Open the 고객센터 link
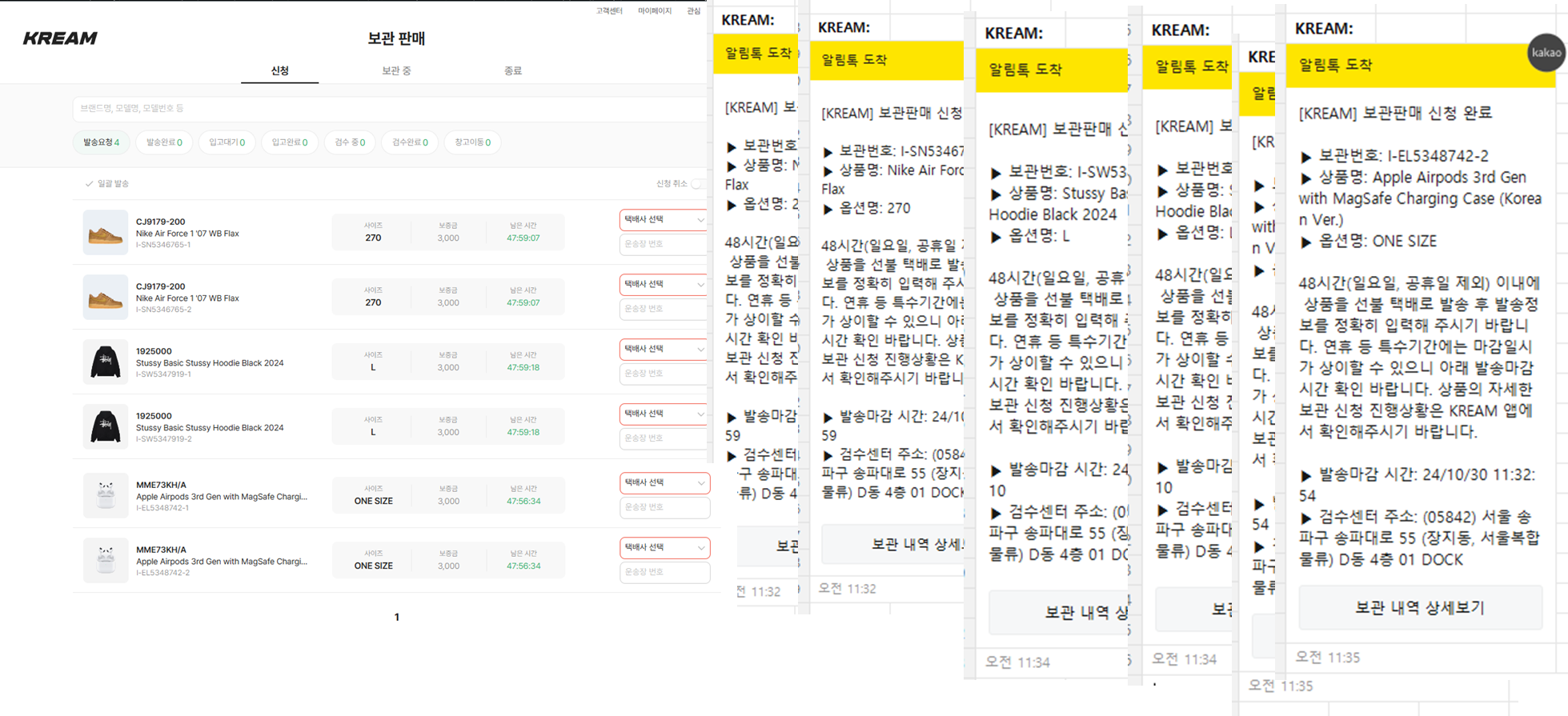1568x716 pixels. 609,11
